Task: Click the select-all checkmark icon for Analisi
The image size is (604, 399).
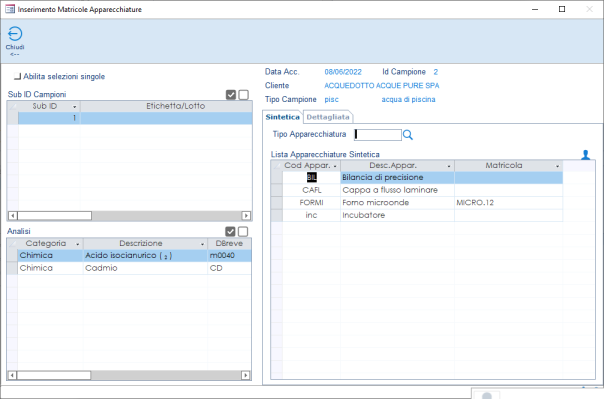Action: (x=230, y=231)
